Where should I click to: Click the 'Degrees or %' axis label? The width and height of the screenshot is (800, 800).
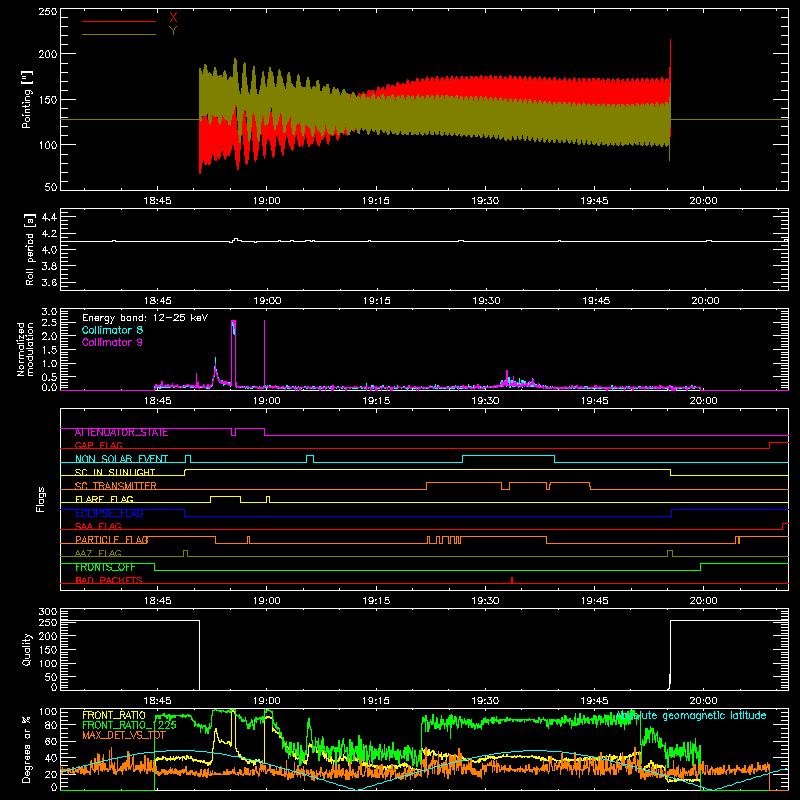[x=27, y=749]
